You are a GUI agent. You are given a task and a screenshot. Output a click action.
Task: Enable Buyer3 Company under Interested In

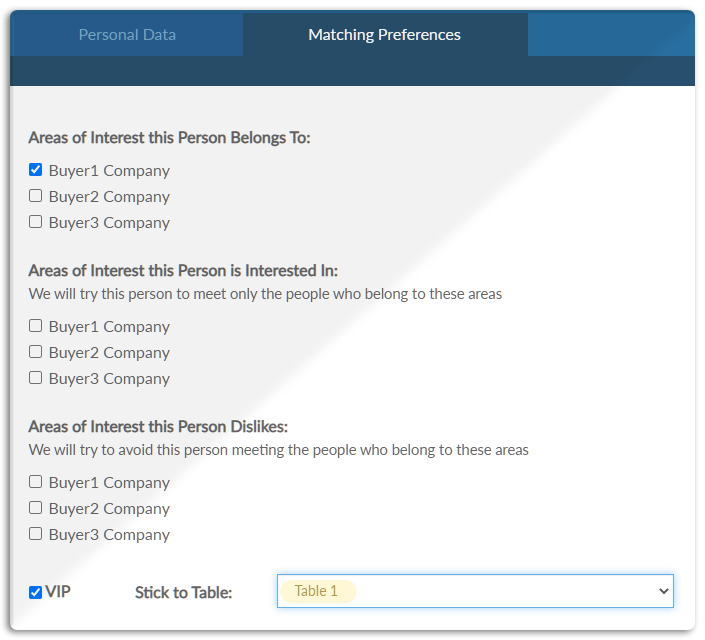pyautogui.click(x=36, y=378)
